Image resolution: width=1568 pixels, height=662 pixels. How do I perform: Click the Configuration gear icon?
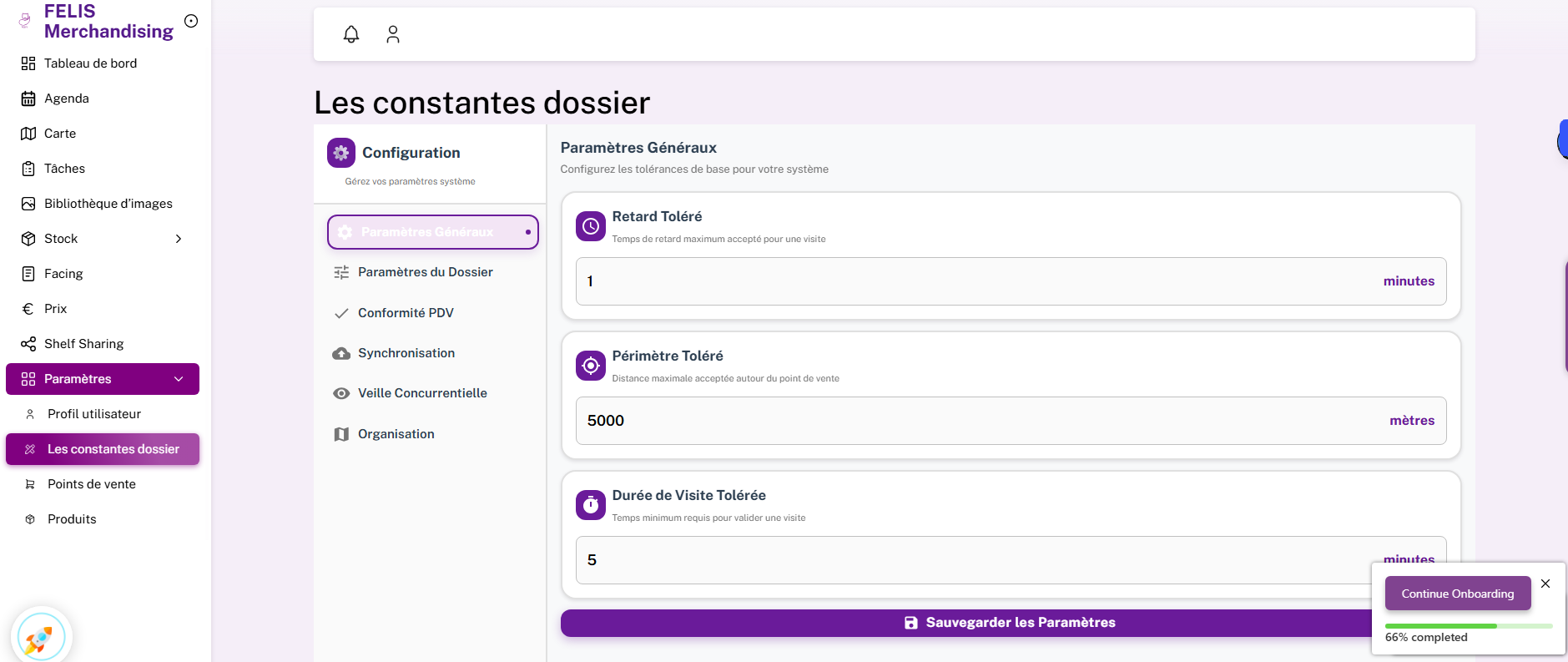pyautogui.click(x=341, y=153)
